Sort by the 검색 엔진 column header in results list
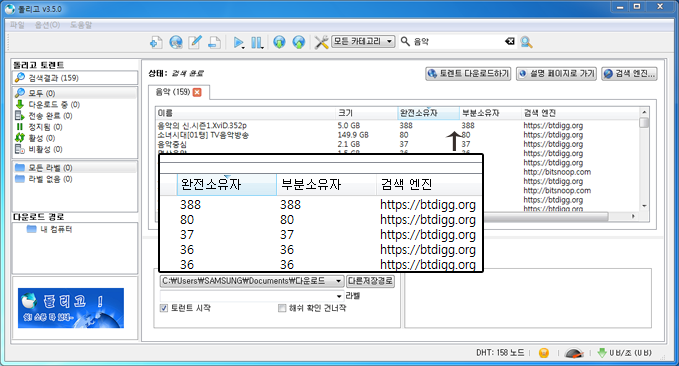 tap(580, 113)
